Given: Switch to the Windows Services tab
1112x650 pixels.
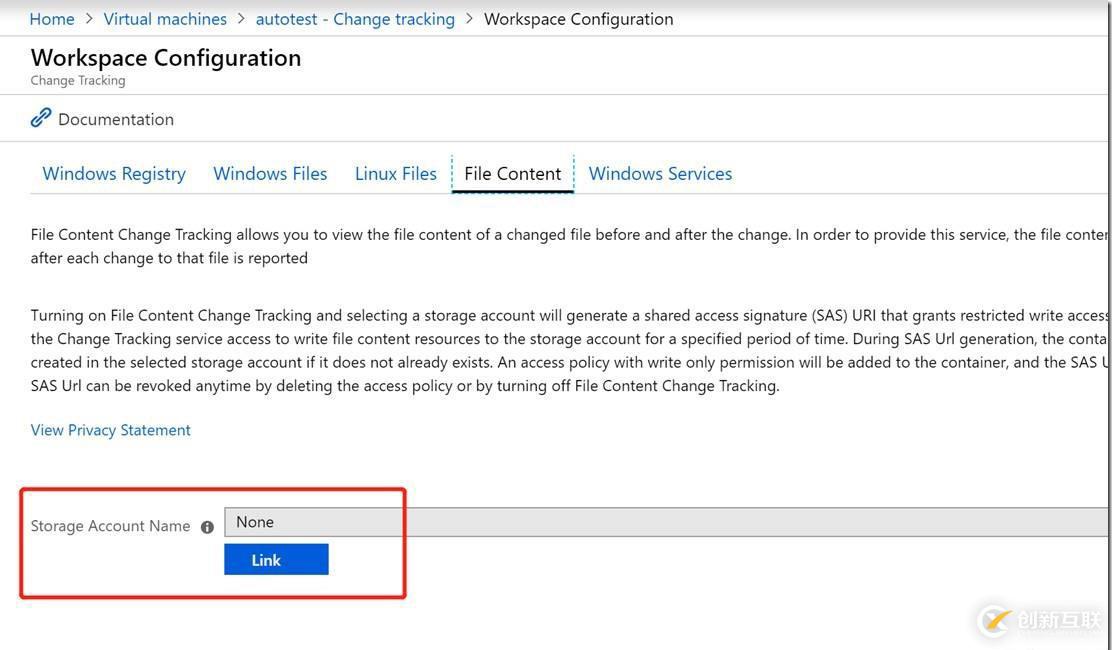Looking at the screenshot, I should 660,173.
